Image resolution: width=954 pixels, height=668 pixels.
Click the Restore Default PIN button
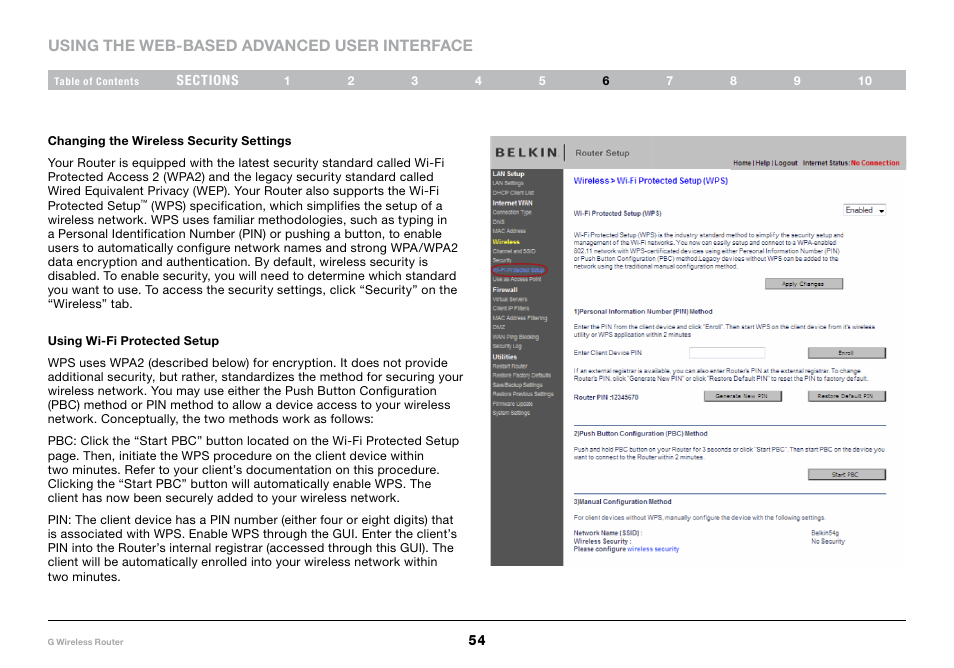(846, 396)
